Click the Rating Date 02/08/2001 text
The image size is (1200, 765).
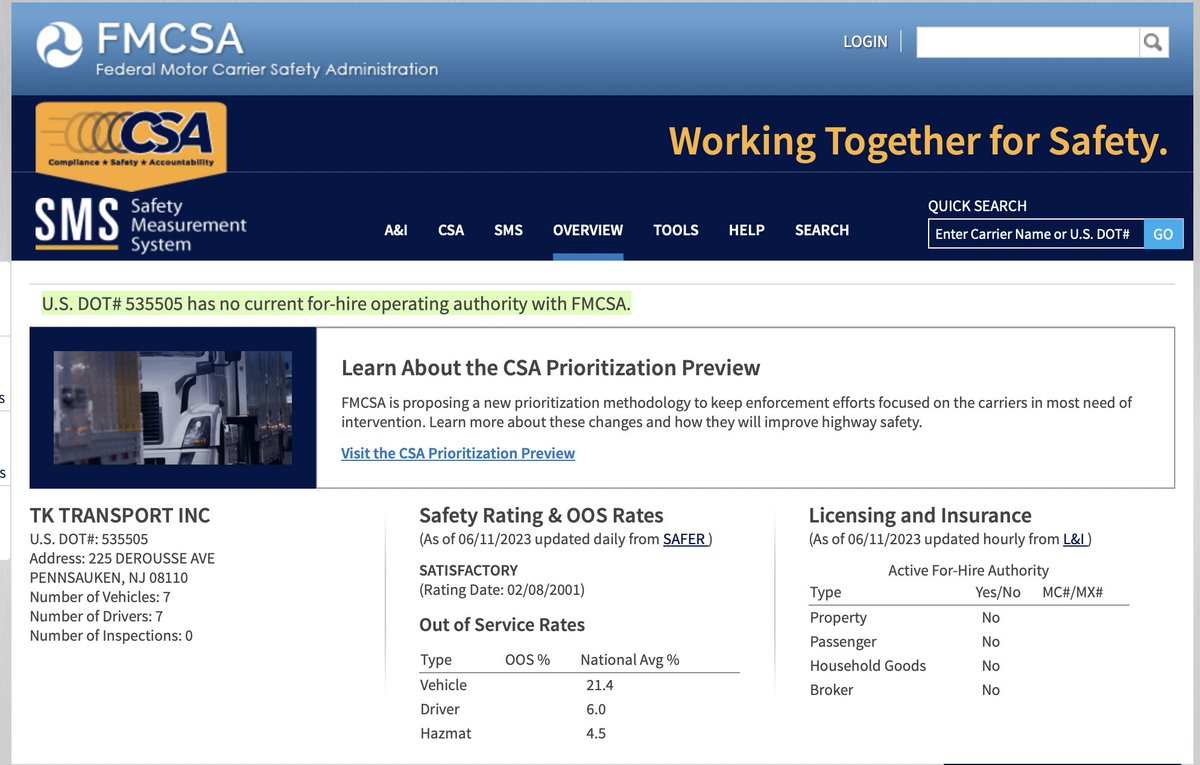tap(502, 589)
